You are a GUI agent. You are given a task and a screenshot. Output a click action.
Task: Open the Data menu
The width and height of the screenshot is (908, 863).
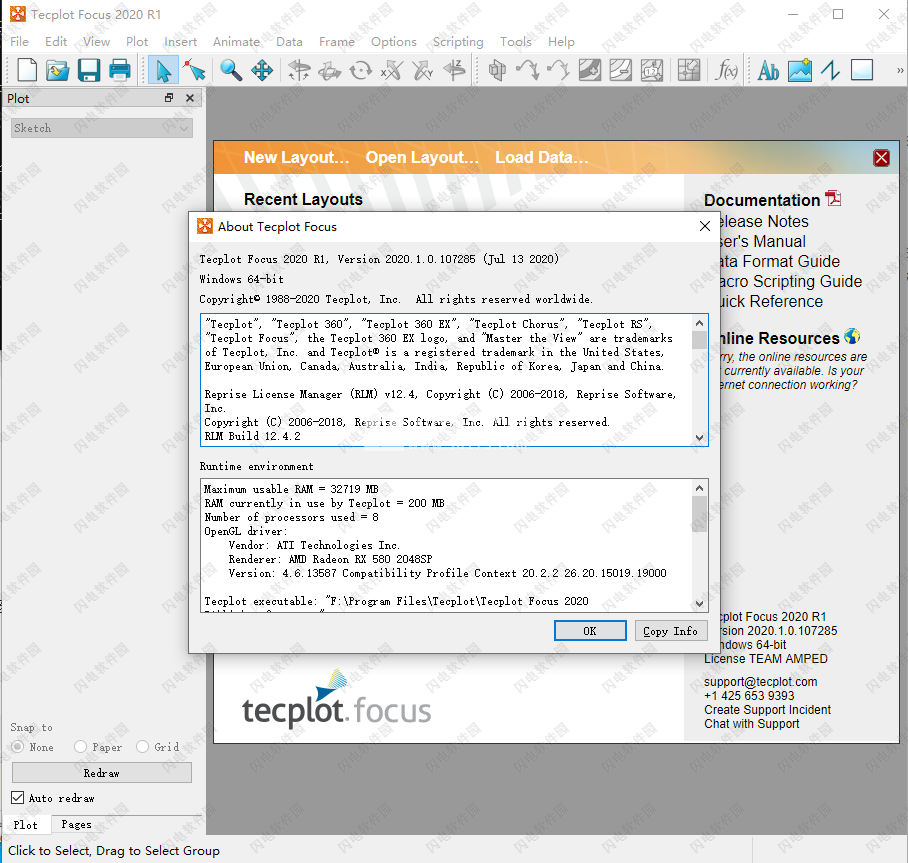pos(289,42)
